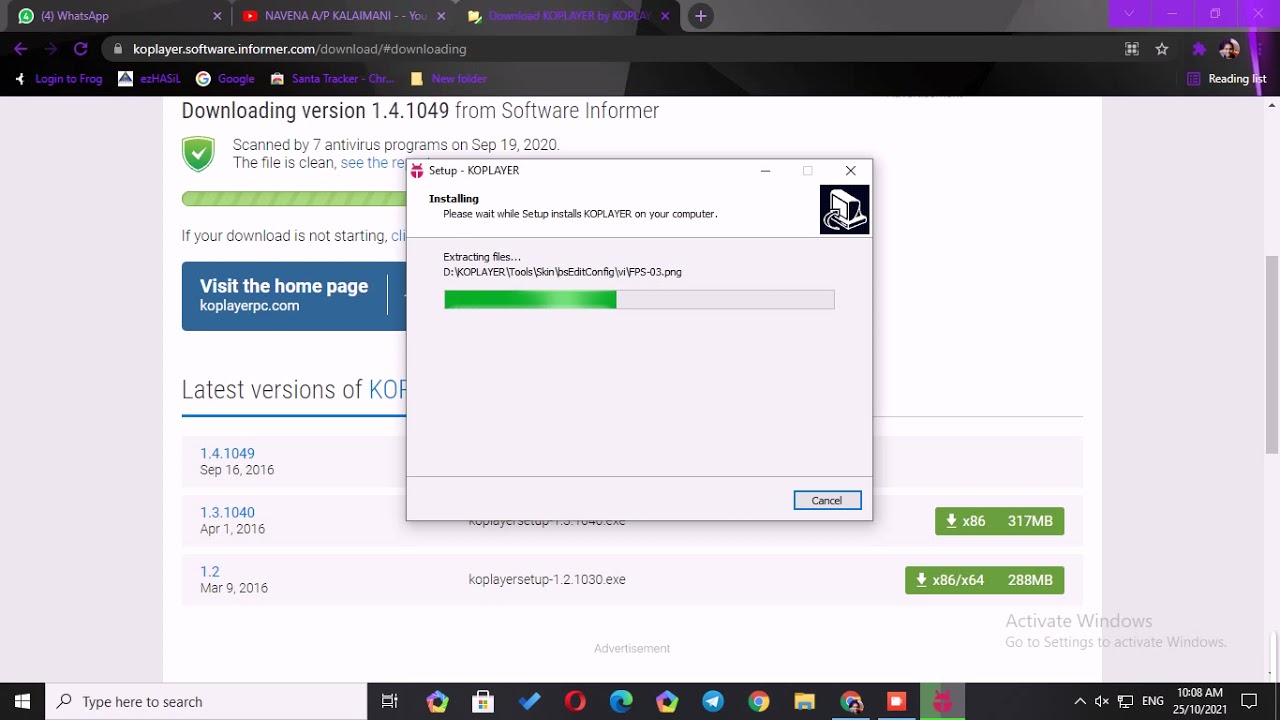Click the KOPLAYER setup title icon

click(x=417, y=171)
